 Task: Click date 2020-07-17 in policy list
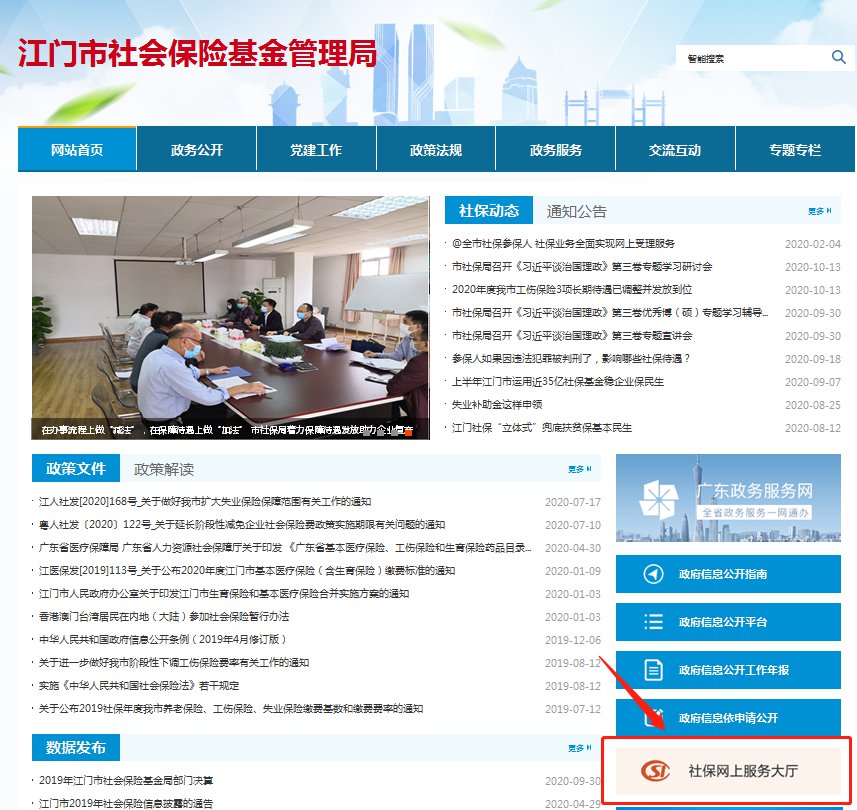(x=572, y=502)
